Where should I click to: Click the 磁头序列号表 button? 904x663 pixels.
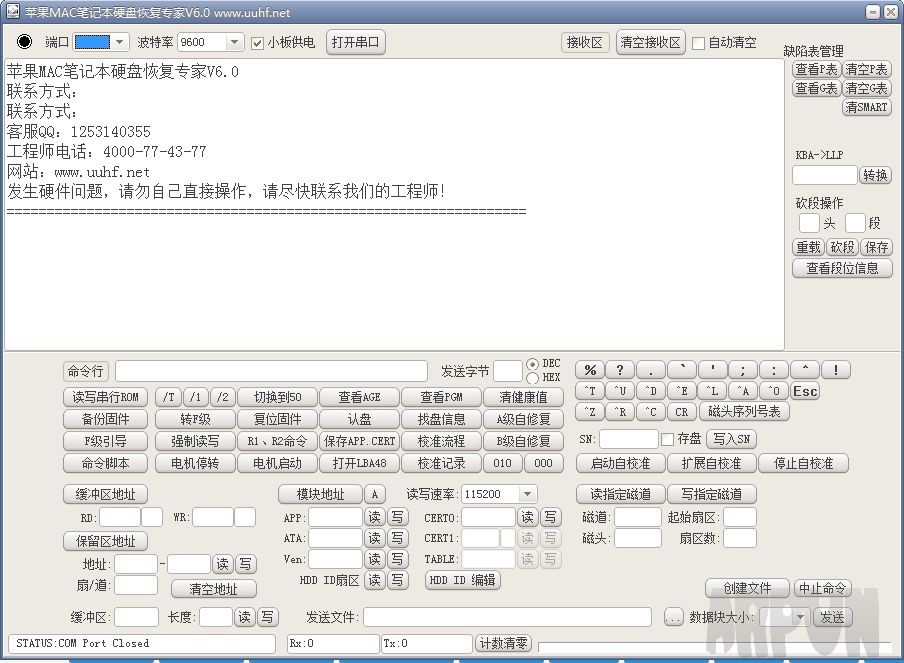tap(744, 412)
